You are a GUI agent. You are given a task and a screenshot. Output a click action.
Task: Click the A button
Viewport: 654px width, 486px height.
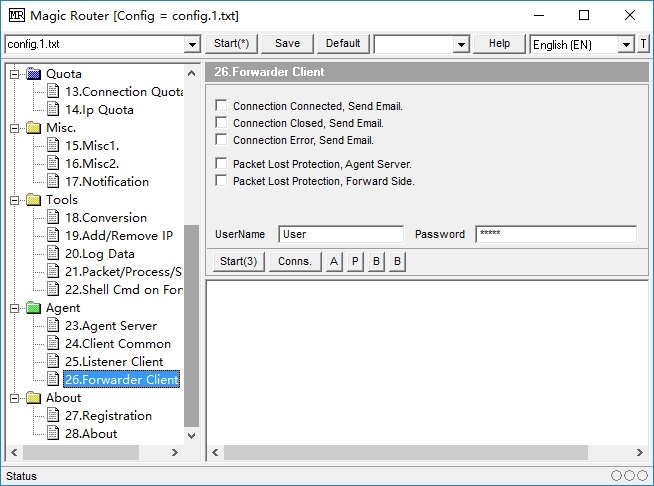(334, 262)
